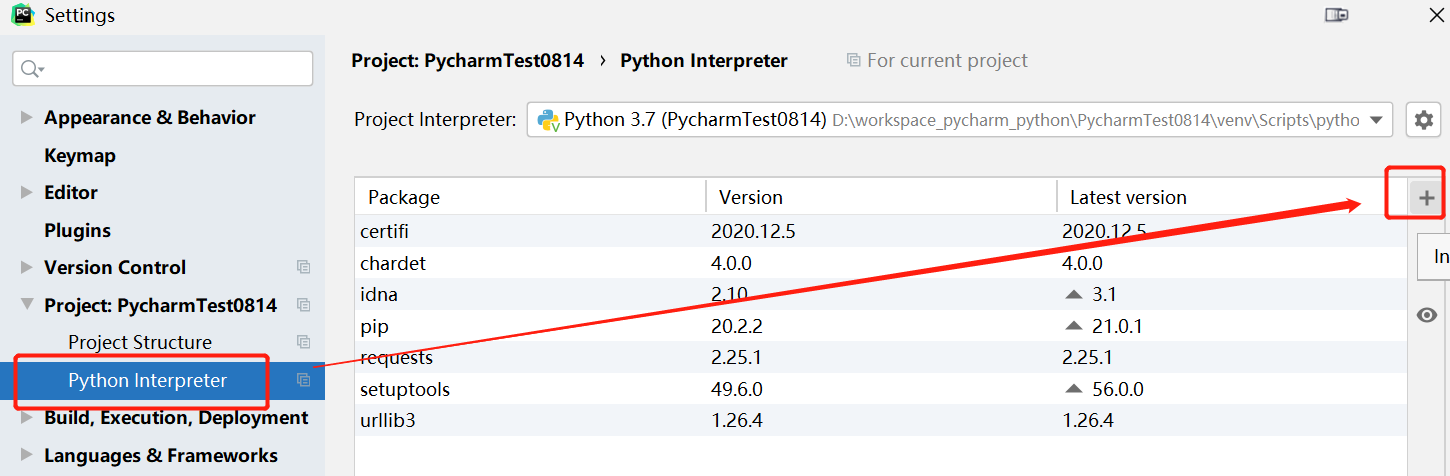Expand Appearance & Behavior section
The image size is (1450, 476).
coord(26,117)
